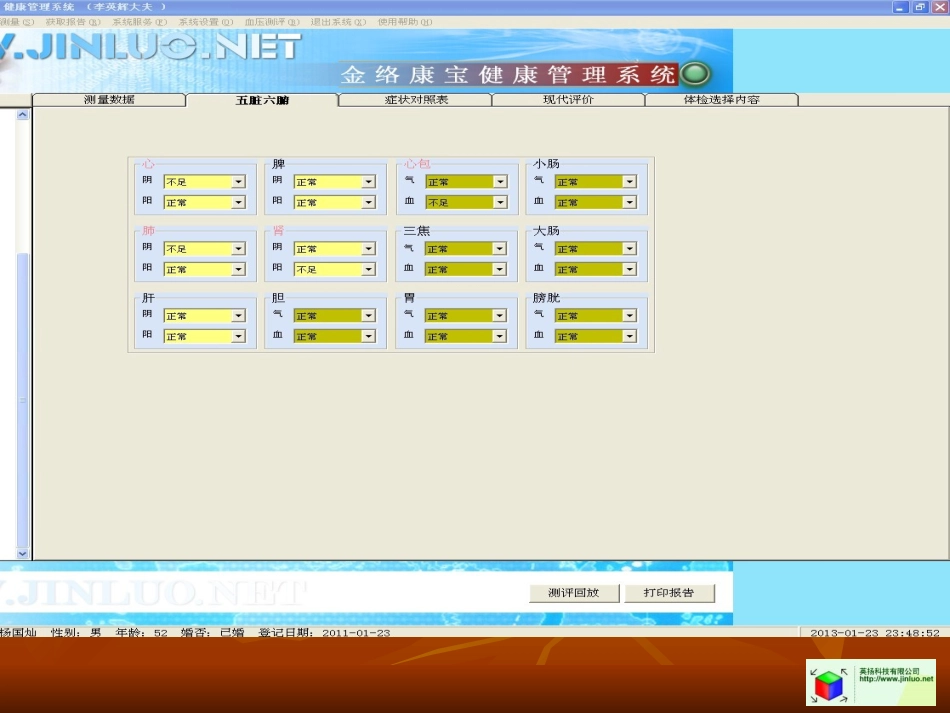Click the 测评回放 button
Viewport: 950px width, 713px height.
574,593
